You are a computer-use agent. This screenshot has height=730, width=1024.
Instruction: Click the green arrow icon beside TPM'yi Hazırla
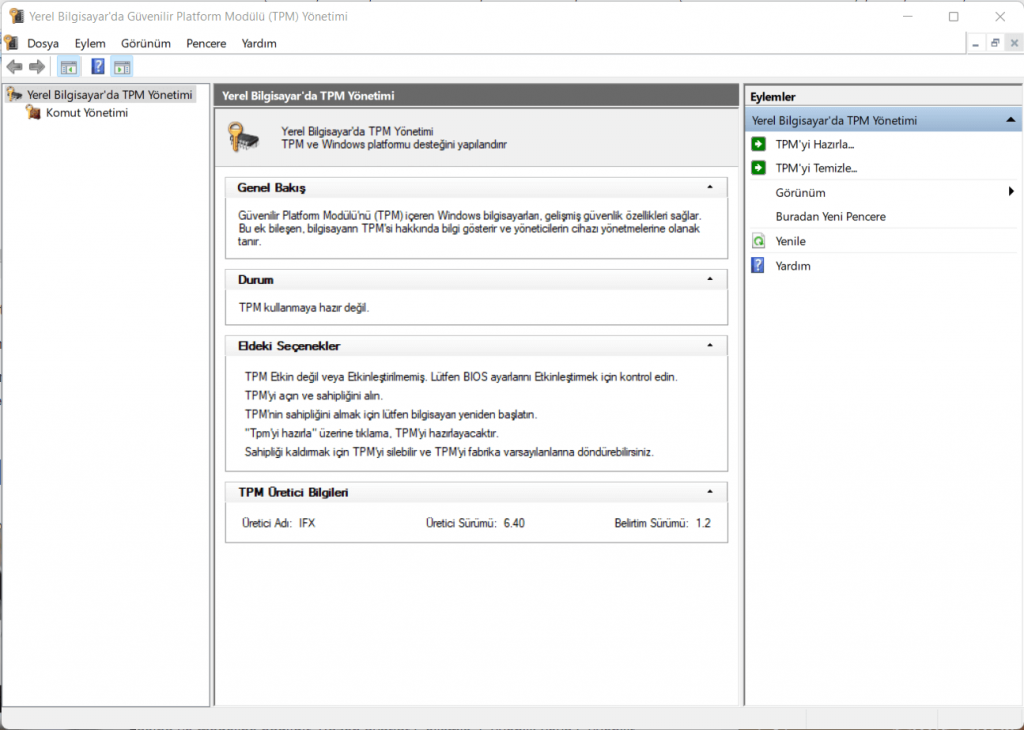758,144
